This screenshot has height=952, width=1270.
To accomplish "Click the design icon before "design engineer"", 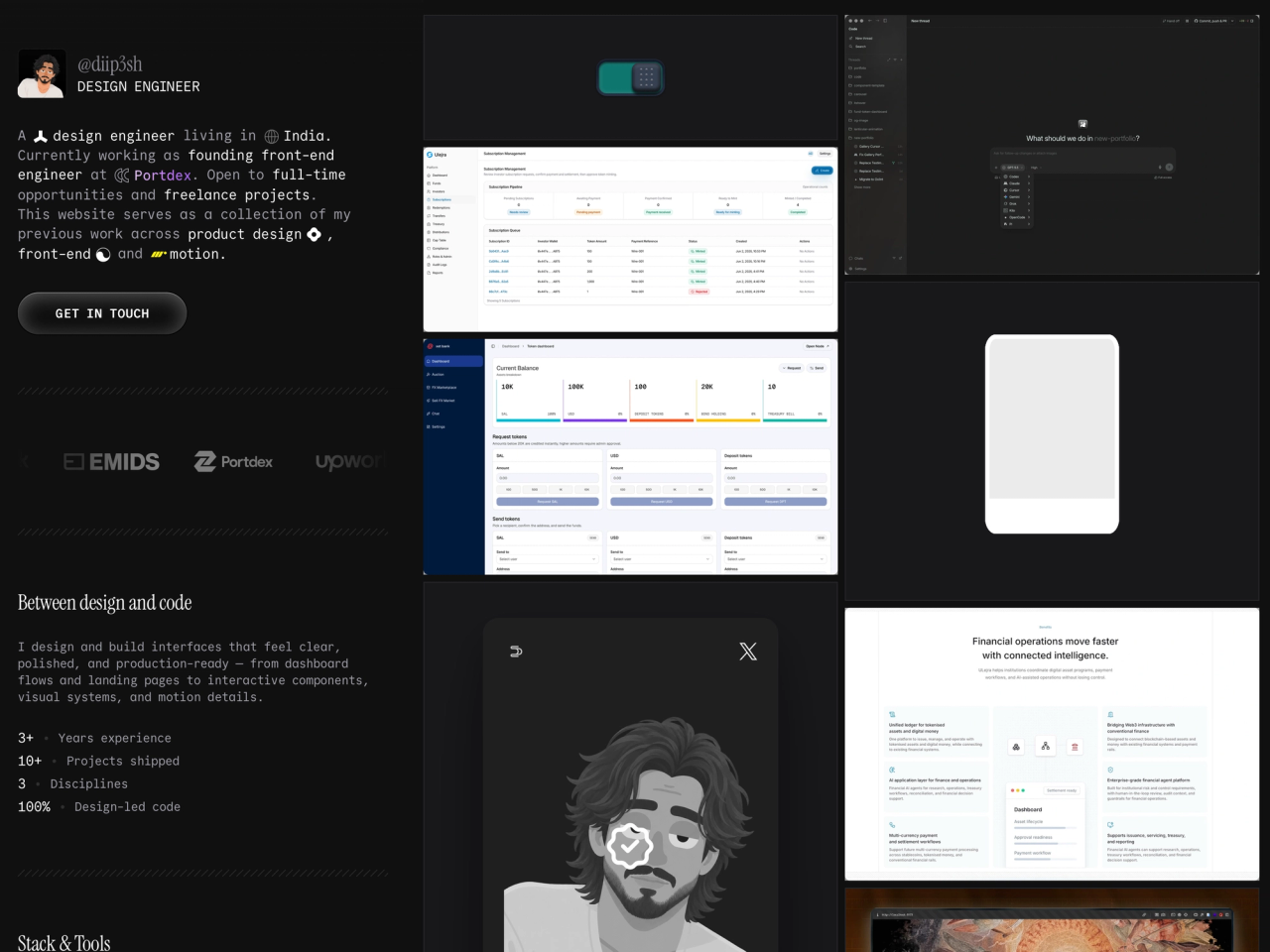I will 41,136.
